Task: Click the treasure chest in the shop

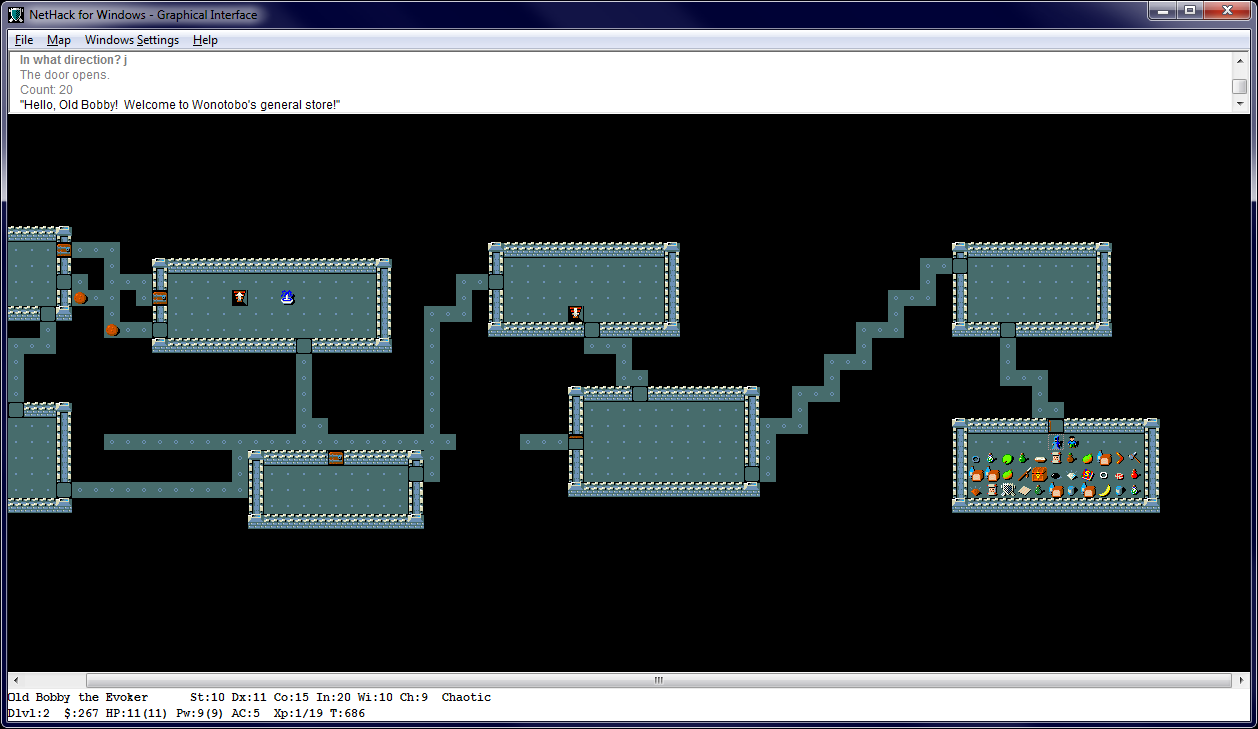Action: pyautogui.click(x=1040, y=474)
